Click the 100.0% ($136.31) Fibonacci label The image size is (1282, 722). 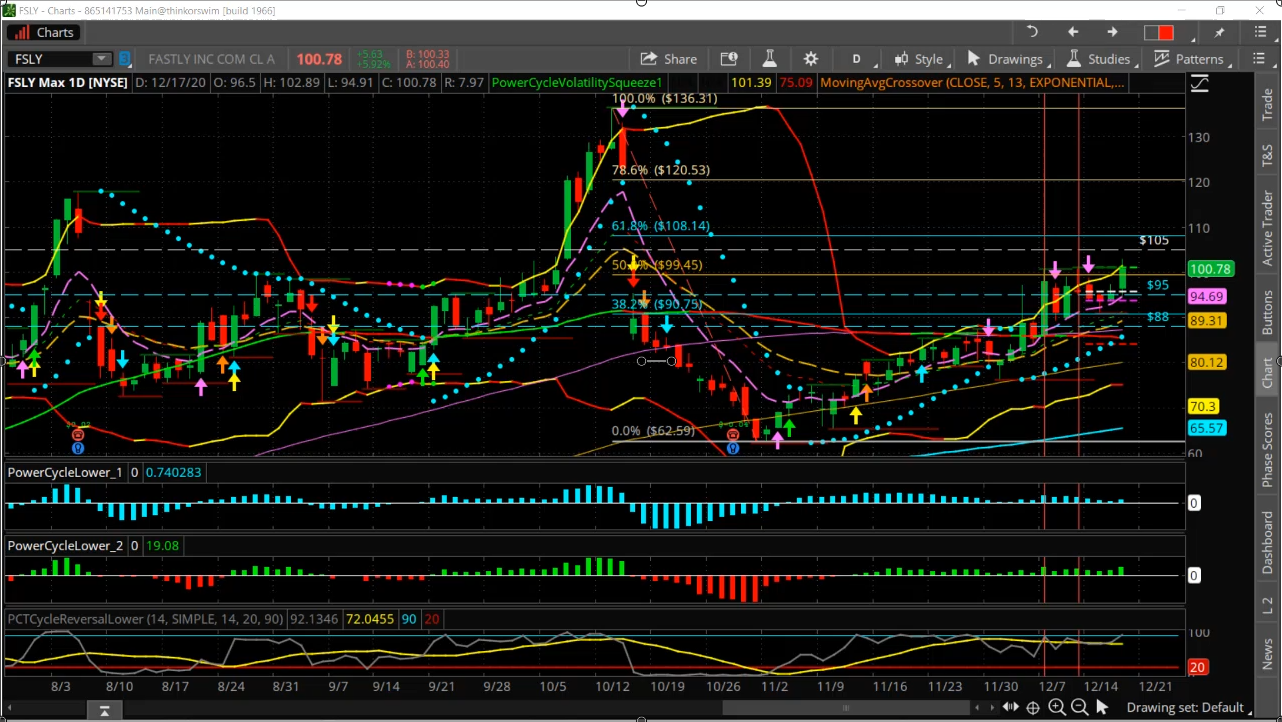(665, 99)
